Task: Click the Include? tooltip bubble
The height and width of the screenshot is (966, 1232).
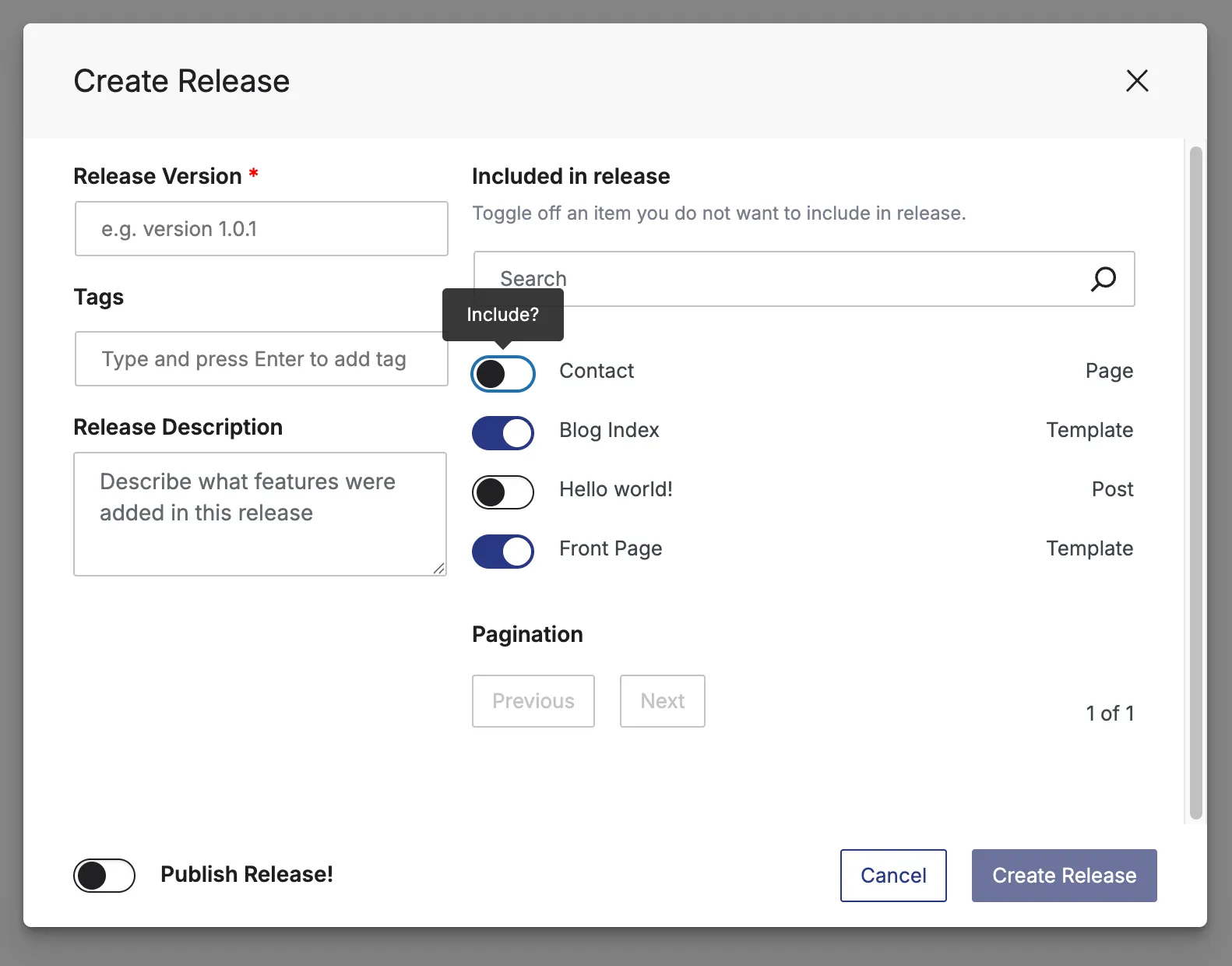Action: coord(502,315)
